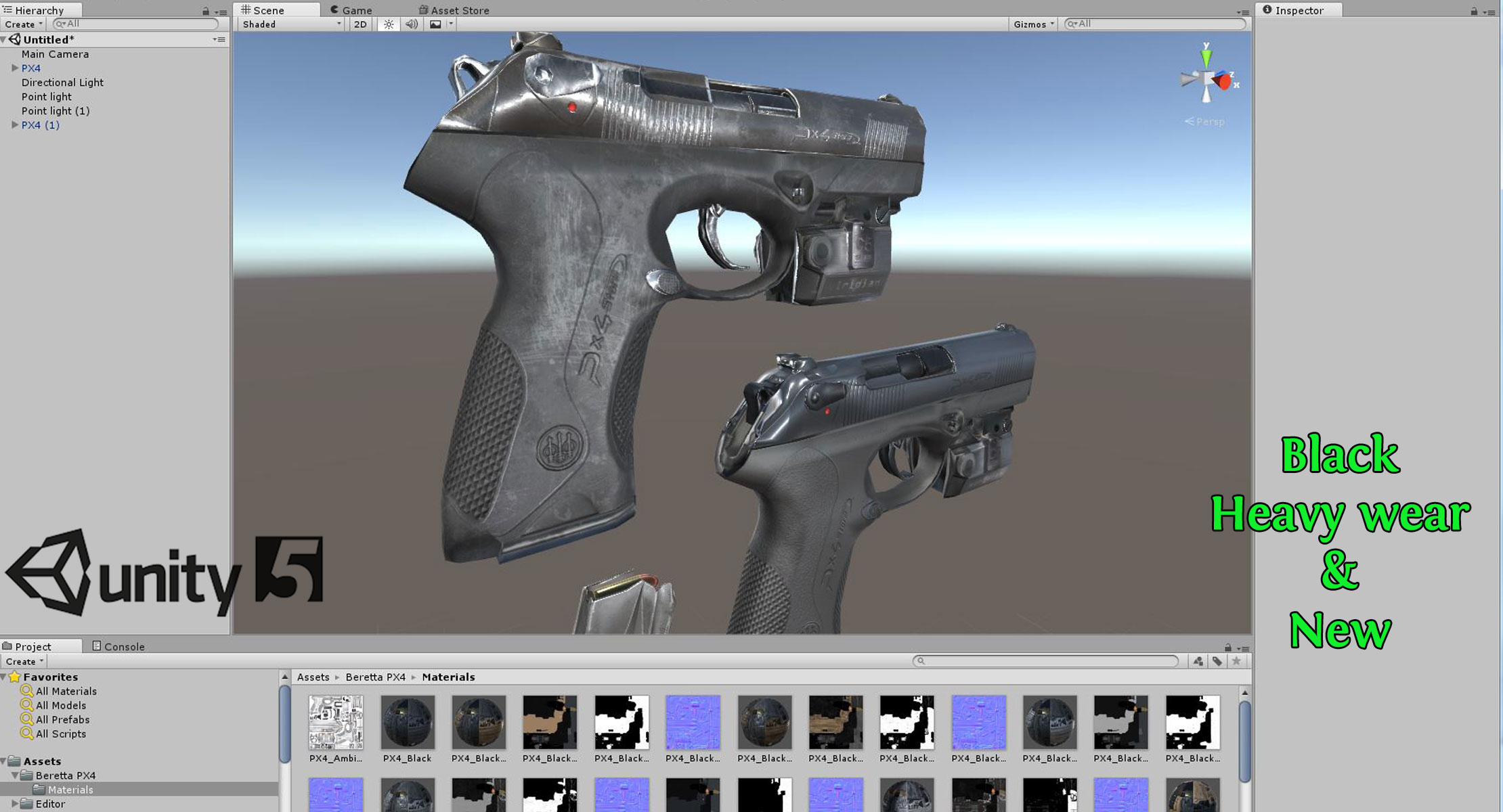Click the Hierarchy lock icon

[205, 11]
